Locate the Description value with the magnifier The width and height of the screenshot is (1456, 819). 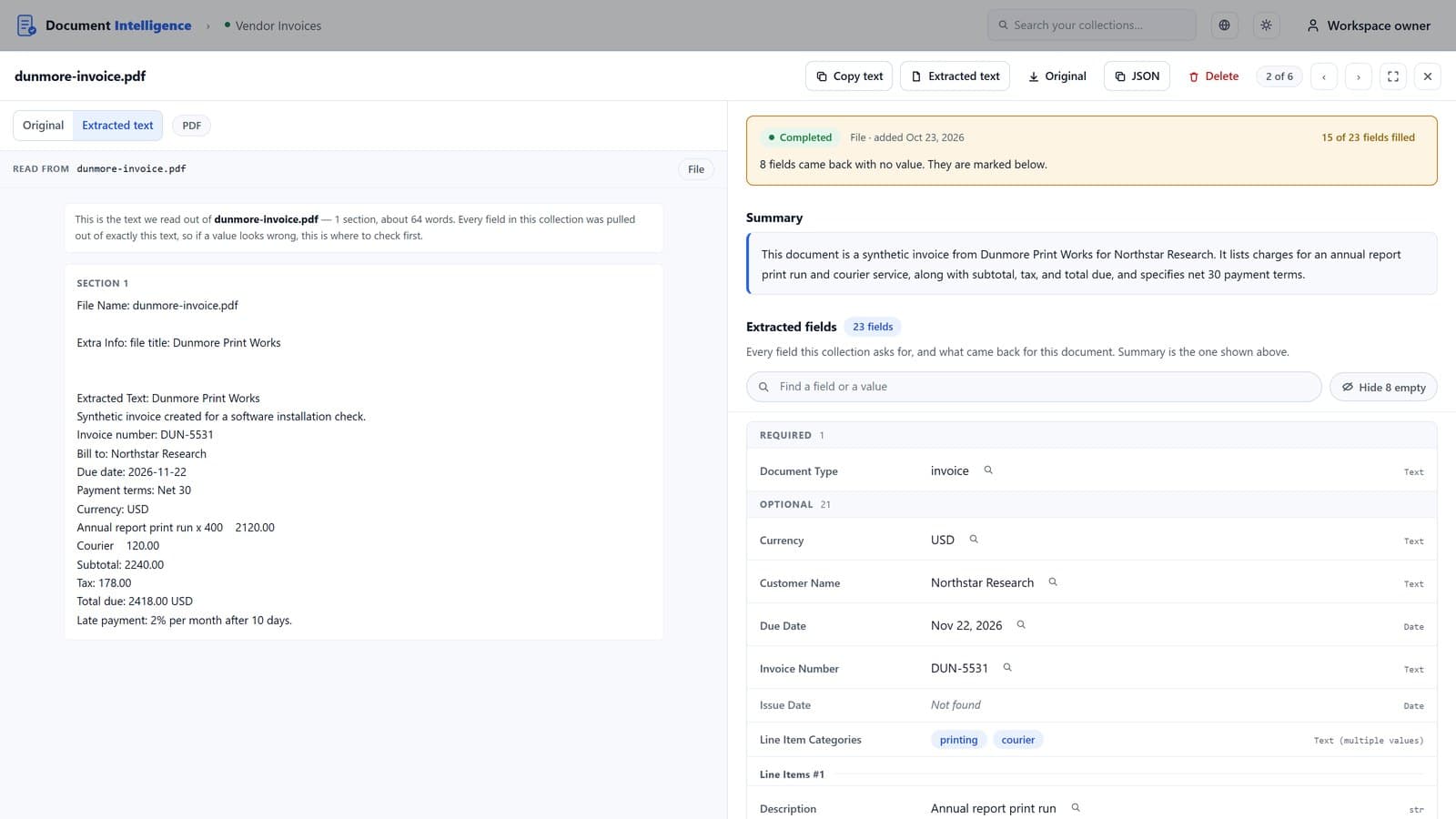pyautogui.click(x=1076, y=808)
